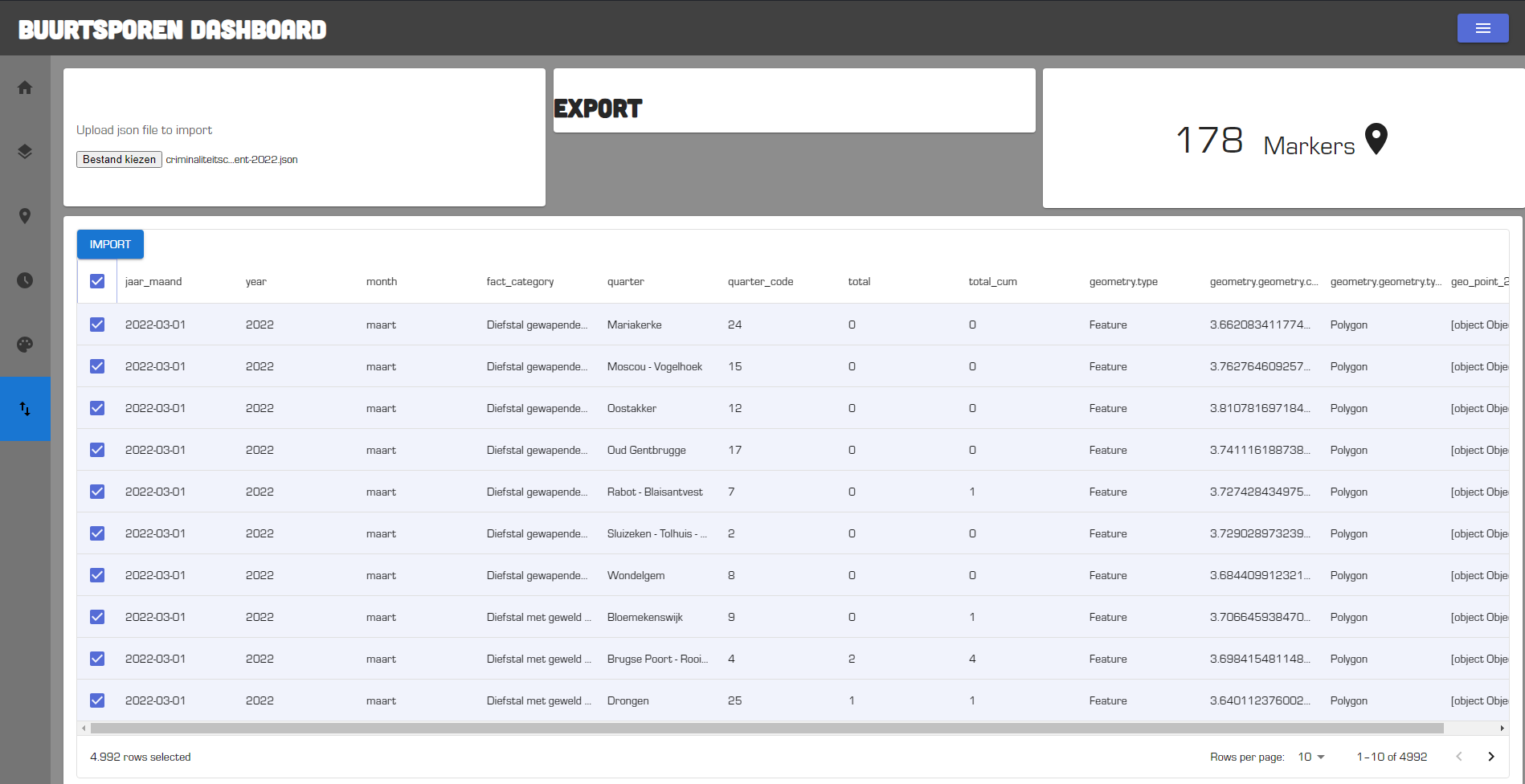
Task: Sort by quarter_code column header
Action: pyautogui.click(x=761, y=281)
